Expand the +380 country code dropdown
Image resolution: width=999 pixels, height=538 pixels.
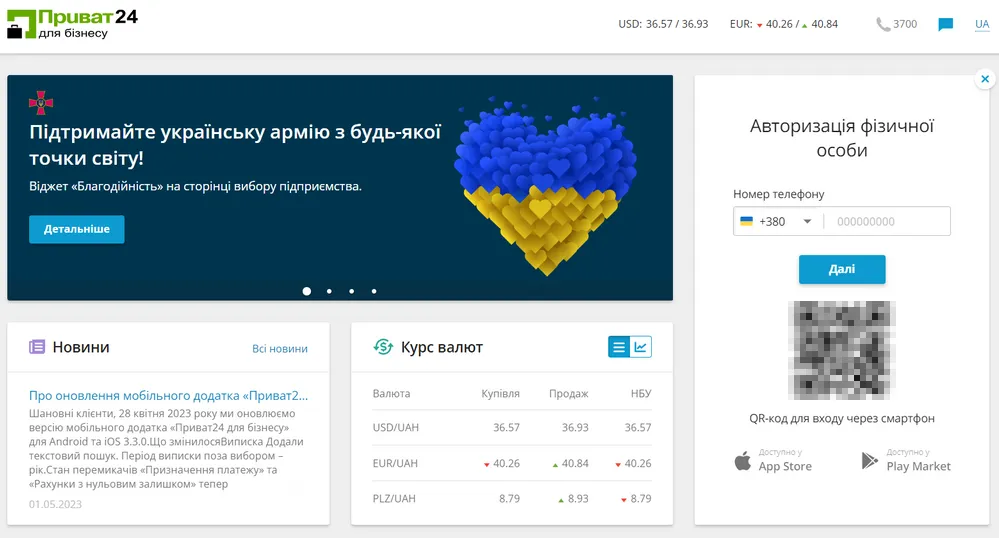click(x=807, y=221)
